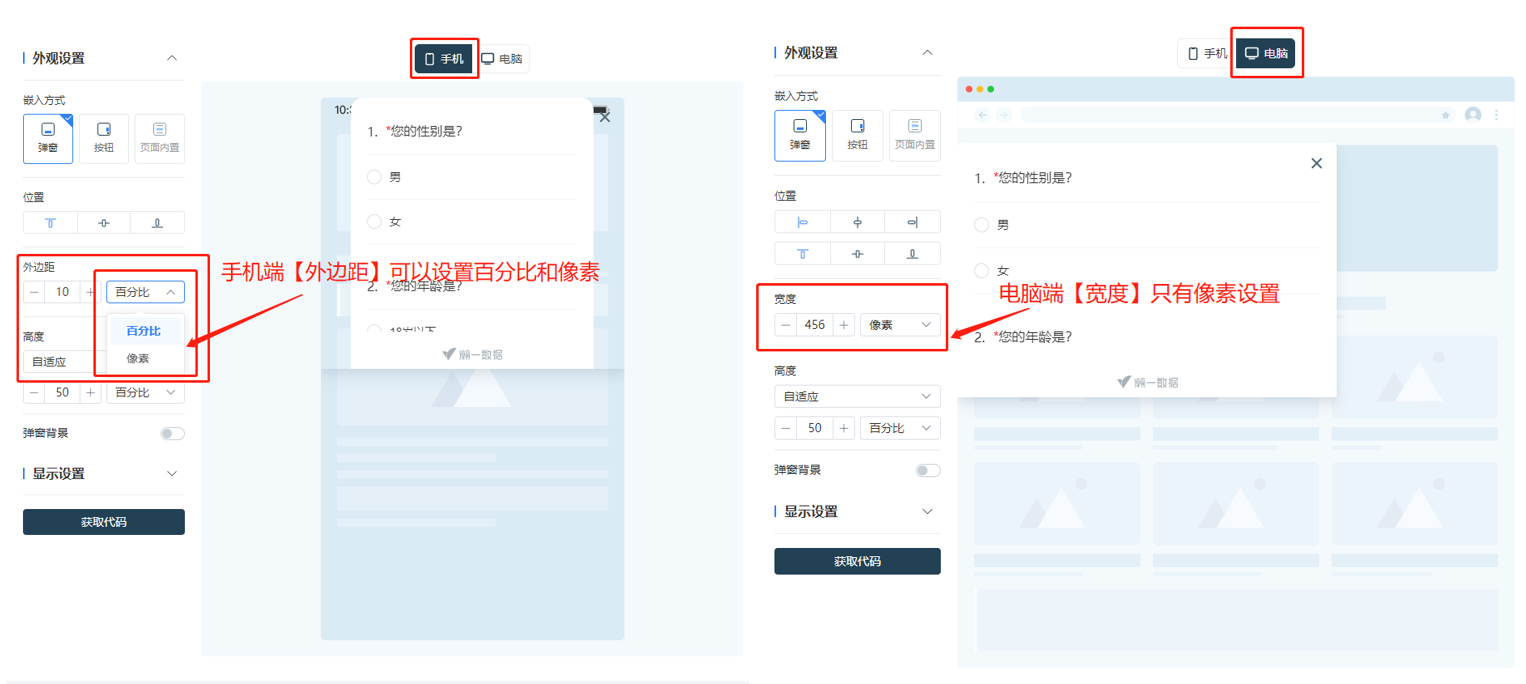Select 弹窗 embed mode in mobile-view panel
Viewport: 1526px width, 684px height.
pos(48,139)
